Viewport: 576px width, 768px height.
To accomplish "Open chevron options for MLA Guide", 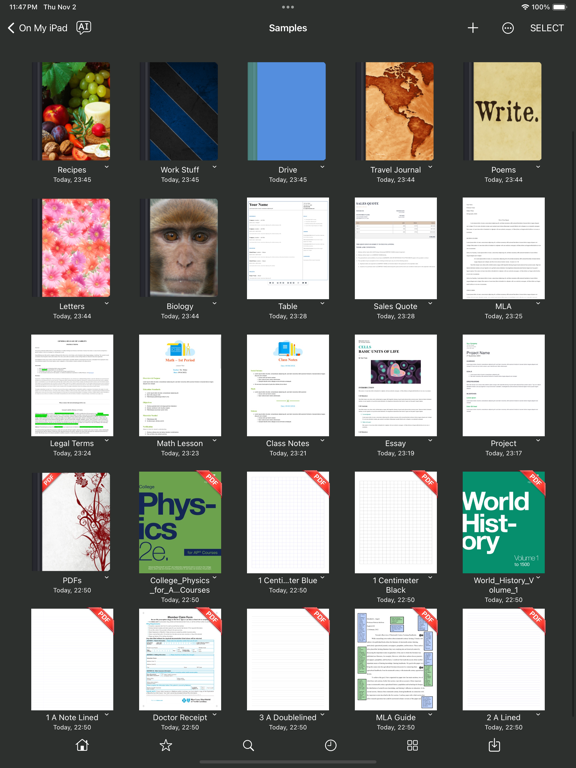I will pyautogui.click(x=430, y=715).
